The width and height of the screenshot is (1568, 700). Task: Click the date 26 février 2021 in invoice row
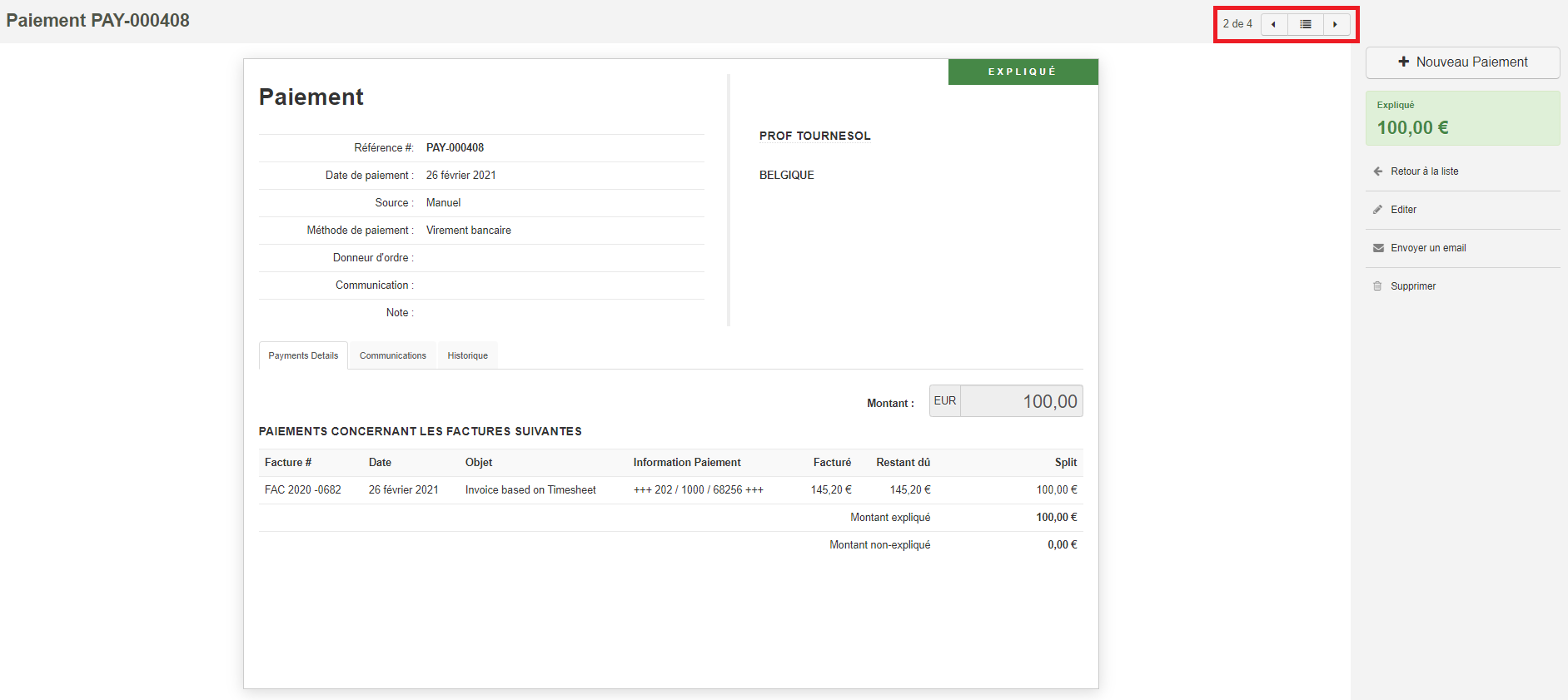coord(404,490)
